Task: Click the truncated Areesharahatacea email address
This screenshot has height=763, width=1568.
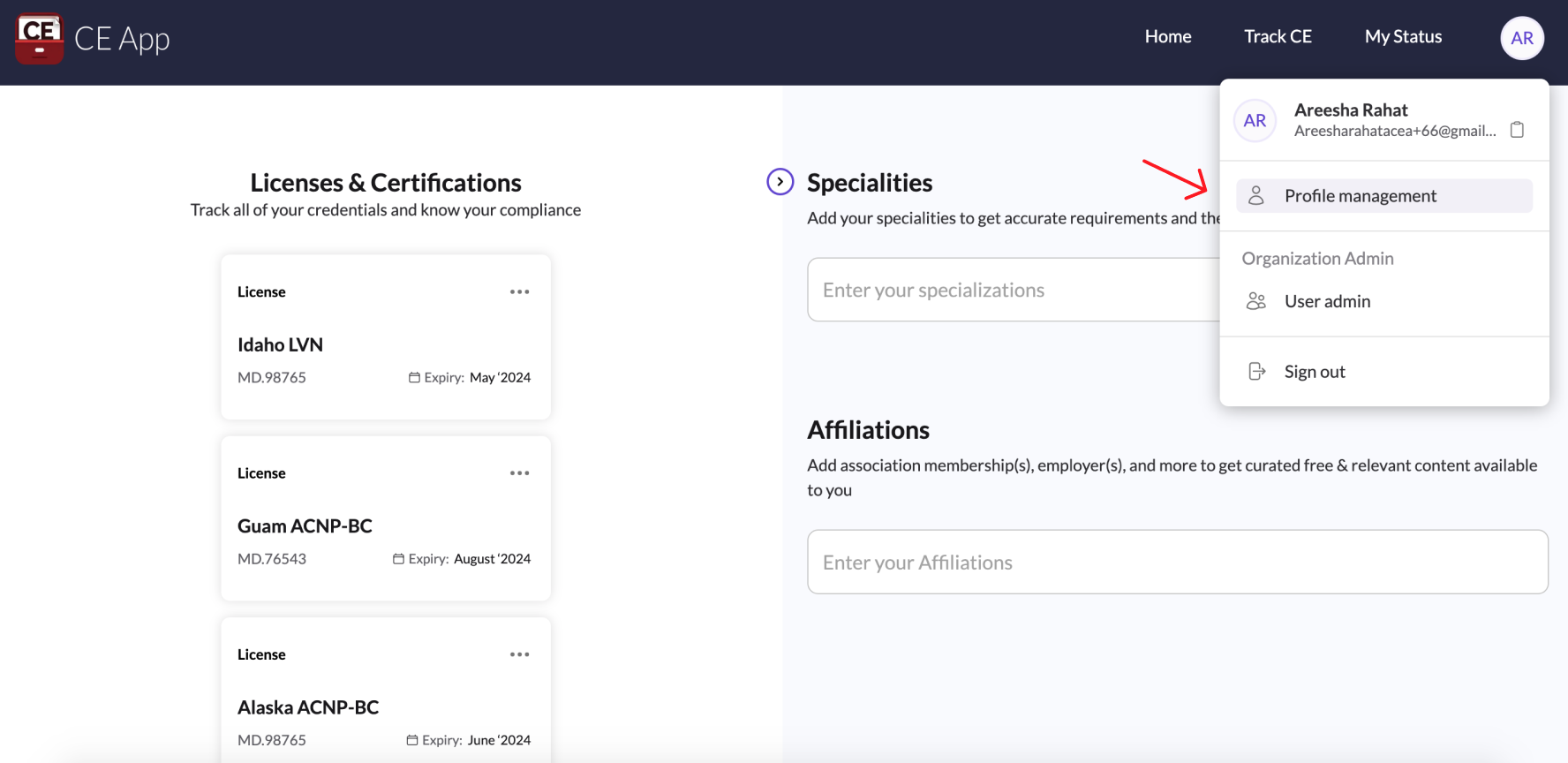Action: [x=1395, y=131]
